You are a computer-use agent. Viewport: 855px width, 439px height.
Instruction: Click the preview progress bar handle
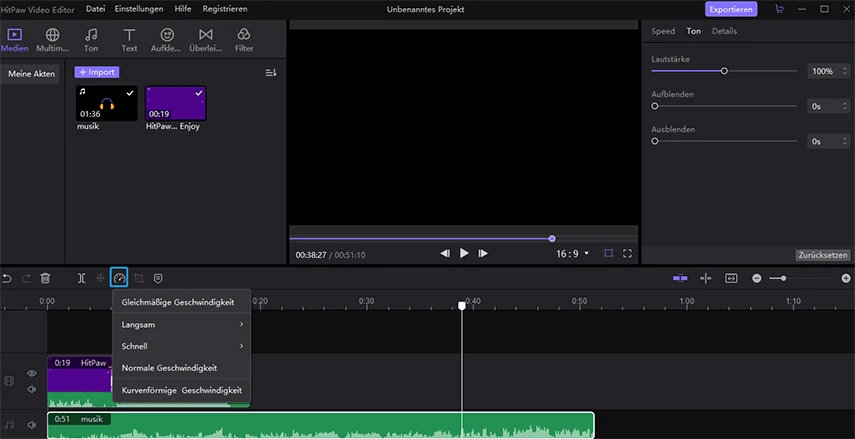(x=552, y=239)
